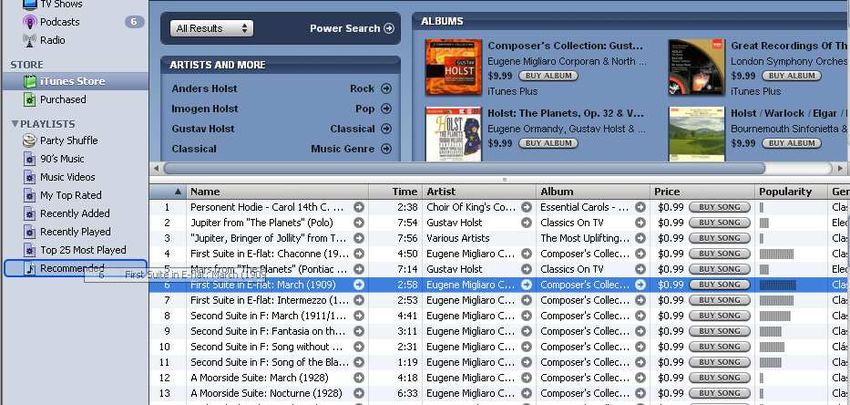Open the All Results dropdown

(x=211, y=29)
